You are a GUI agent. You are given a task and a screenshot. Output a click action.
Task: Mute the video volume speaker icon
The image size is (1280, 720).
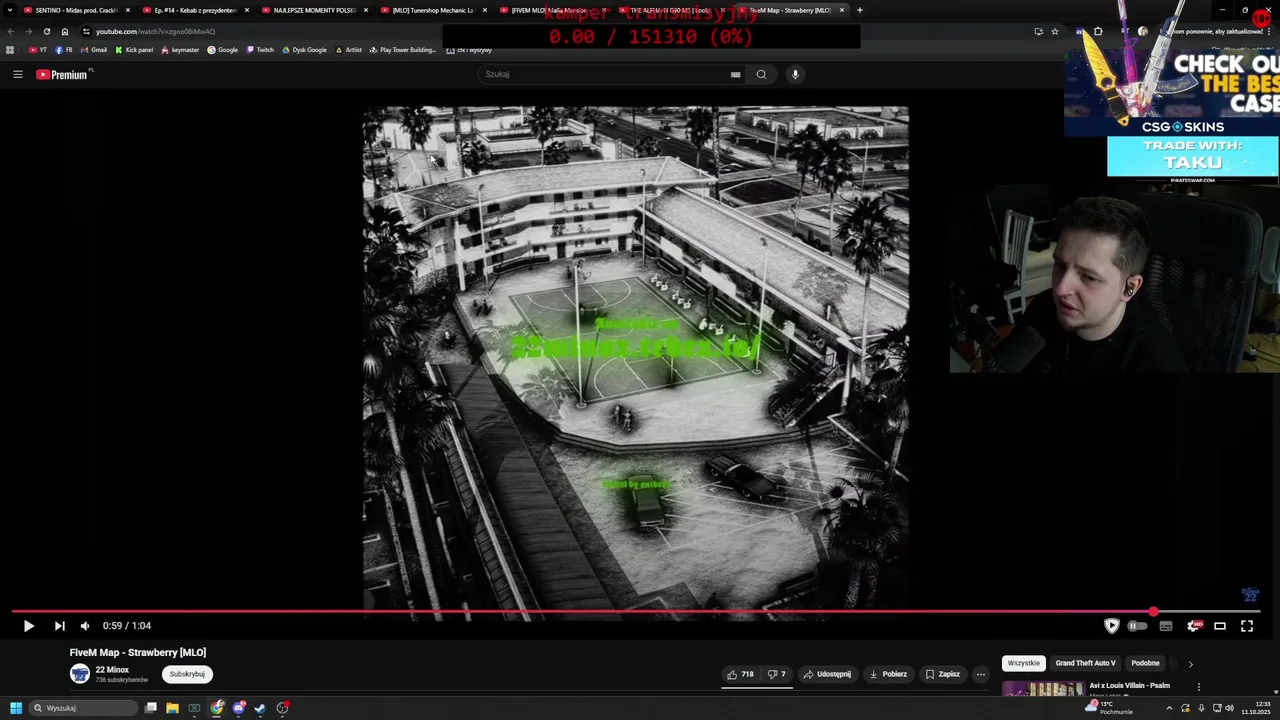[85, 626]
